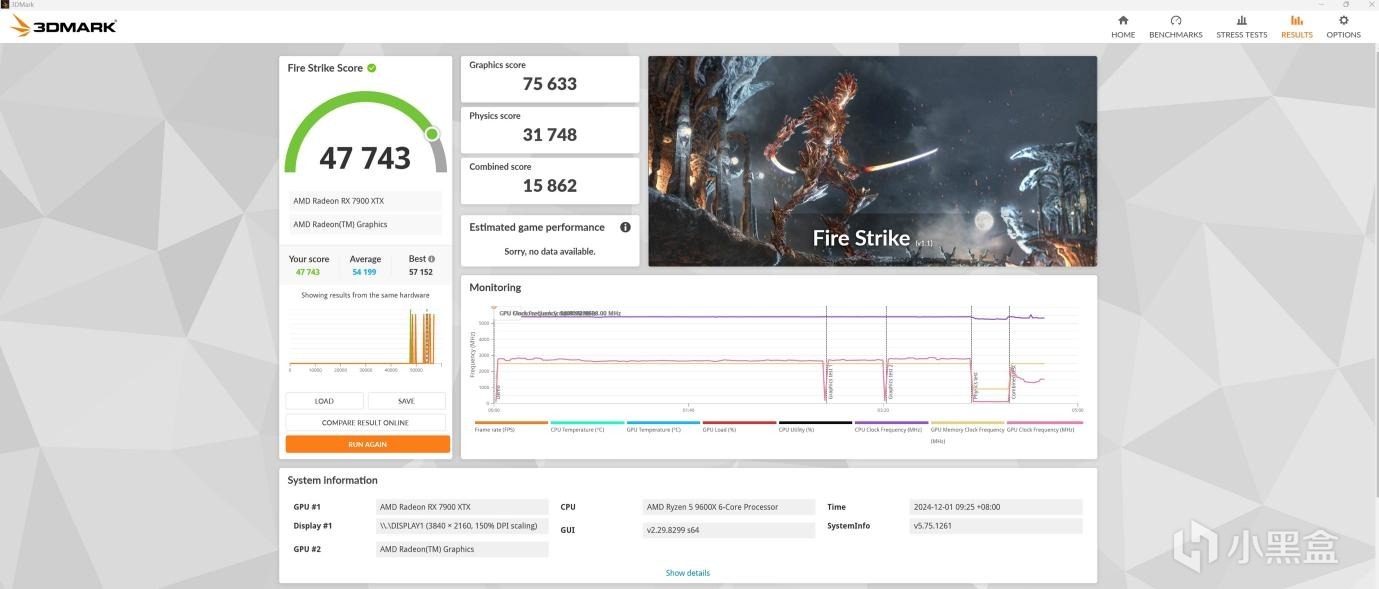Viewport: 1379px width, 589px height.
Task: Click the main score 47 743
Action: [x=365, y=158]
